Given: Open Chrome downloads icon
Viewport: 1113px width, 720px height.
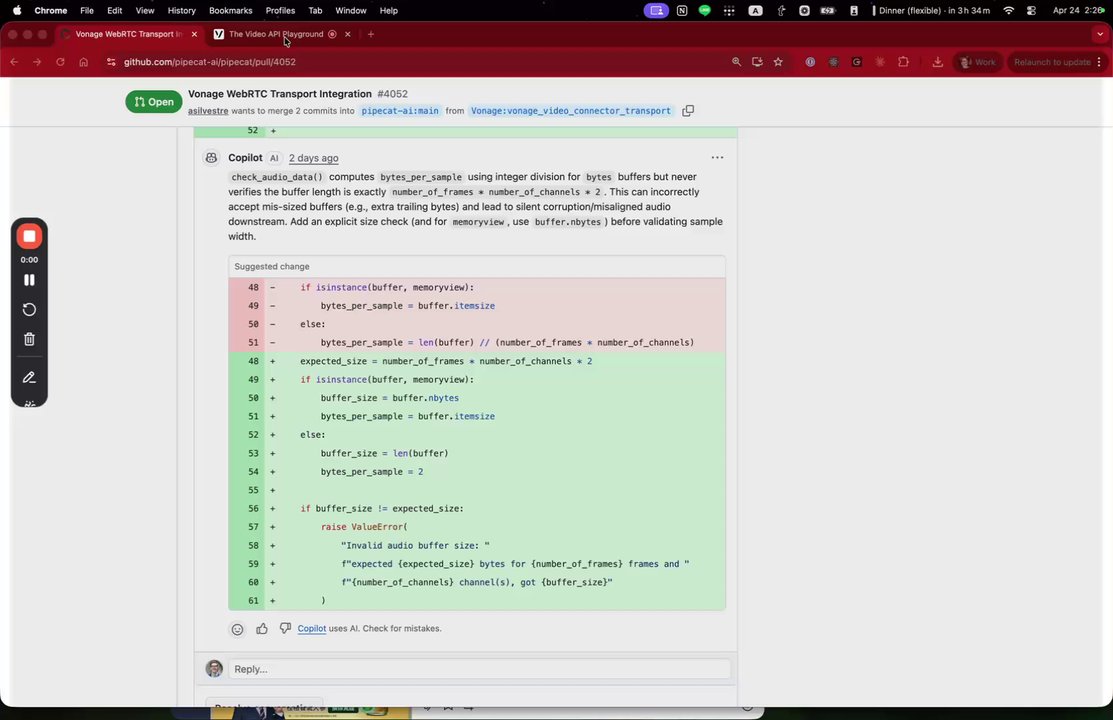Looking at the screenshot, I should (x=938, y=62).
